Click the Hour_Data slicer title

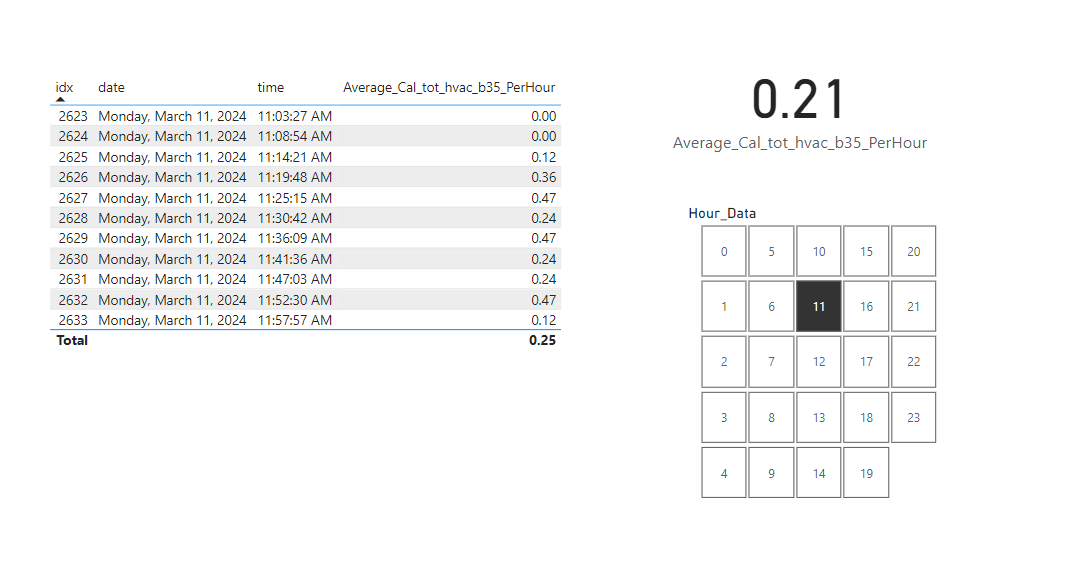[722, 214]
